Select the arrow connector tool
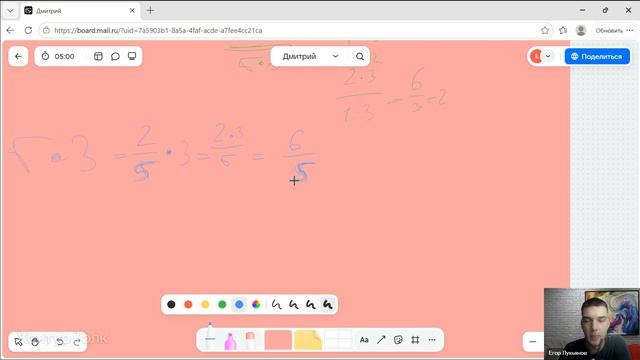Screen dimensions: 640x360 pos(381,340)
